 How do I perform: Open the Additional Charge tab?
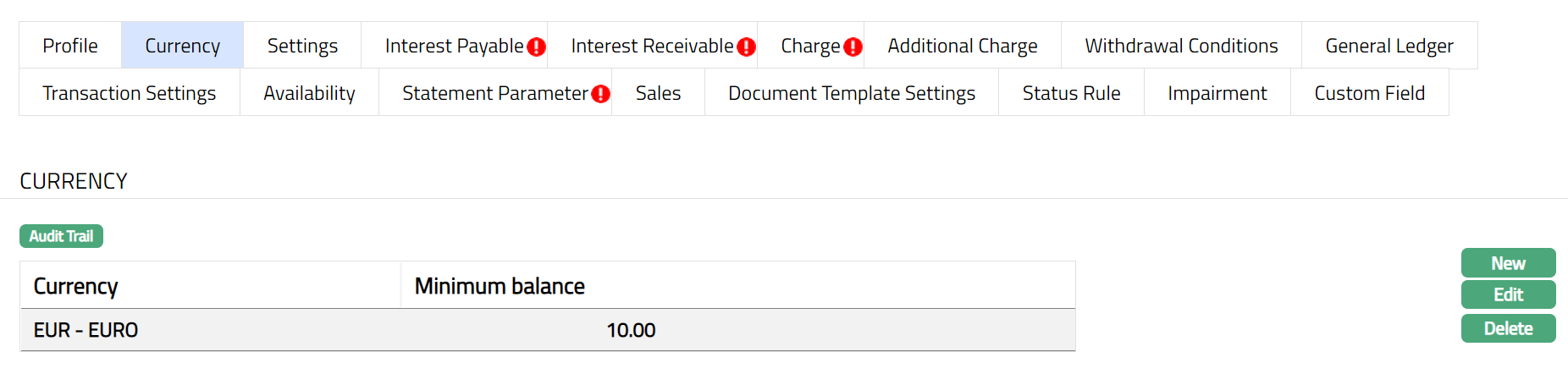pyautogui.click(x=962, y=46)
